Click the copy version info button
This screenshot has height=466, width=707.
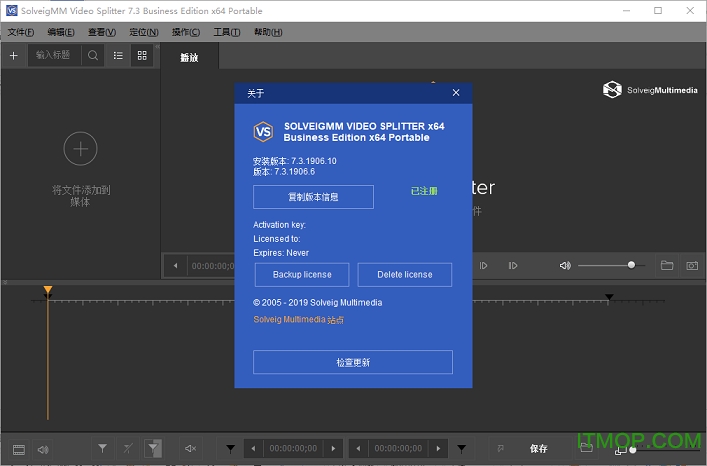pos(313,197)
